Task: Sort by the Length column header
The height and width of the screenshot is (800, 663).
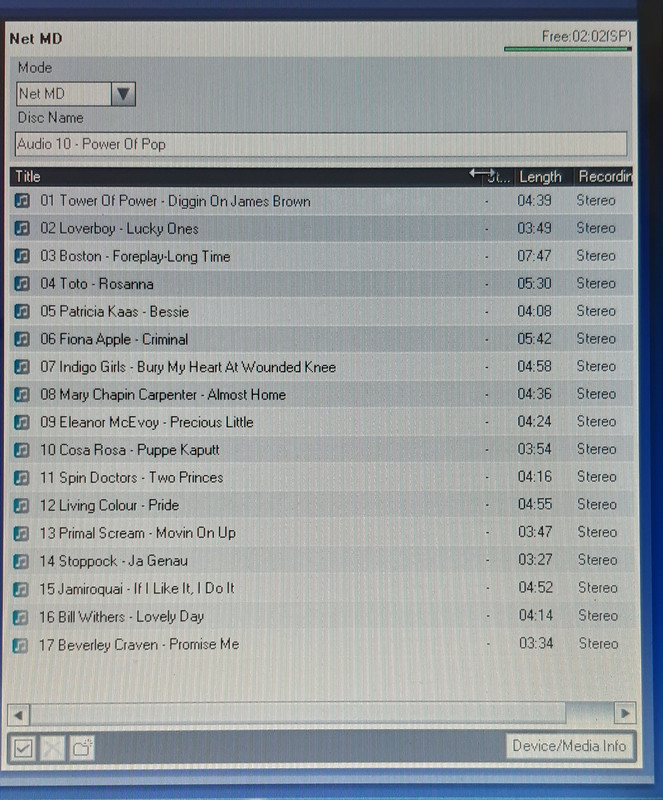Action: [x=540, y=177]
